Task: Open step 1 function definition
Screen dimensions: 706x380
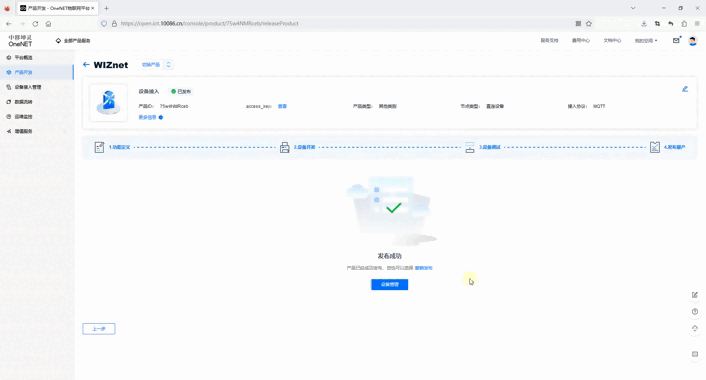Action: (119, 147)
